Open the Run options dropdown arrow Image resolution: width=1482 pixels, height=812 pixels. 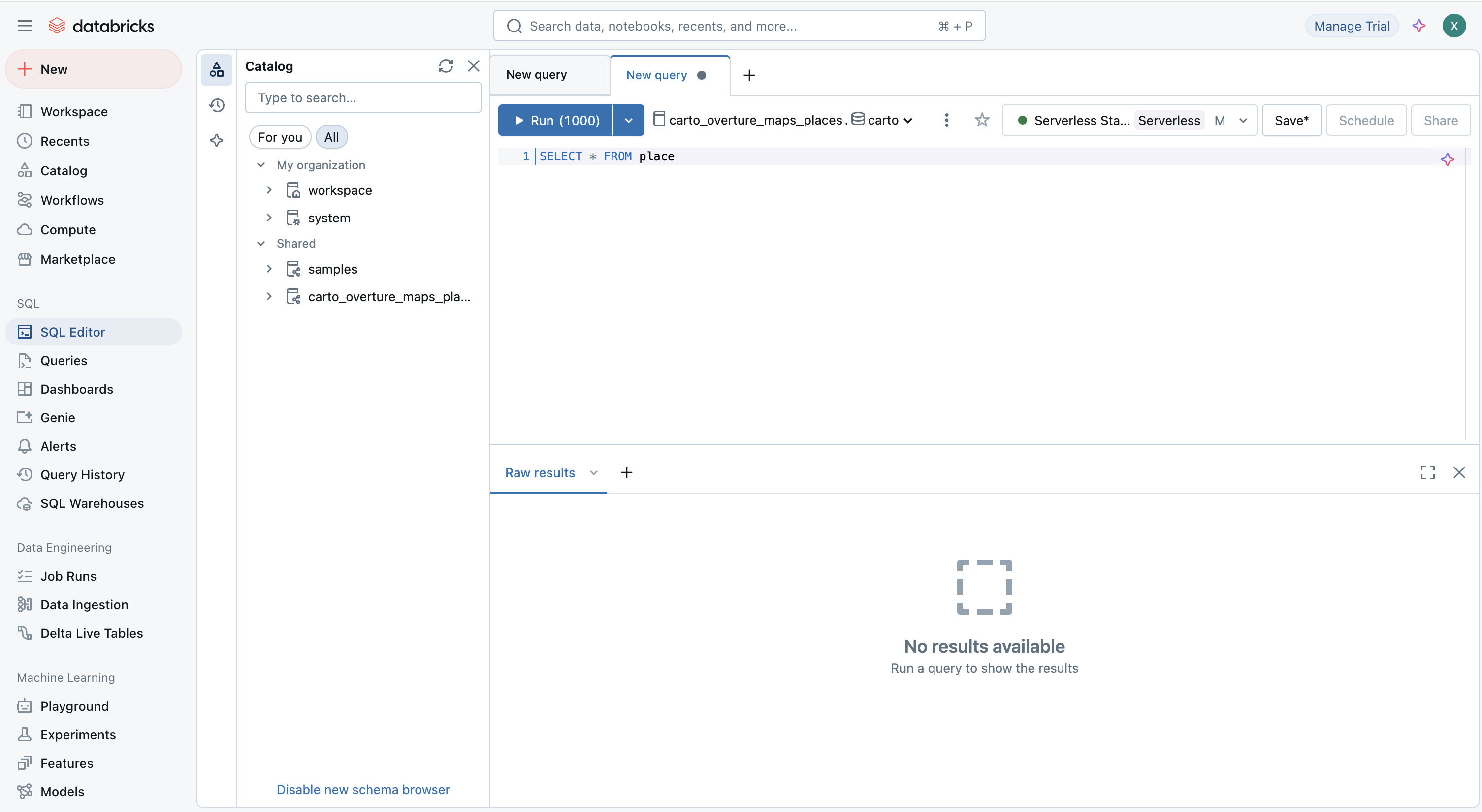point(628,120)
